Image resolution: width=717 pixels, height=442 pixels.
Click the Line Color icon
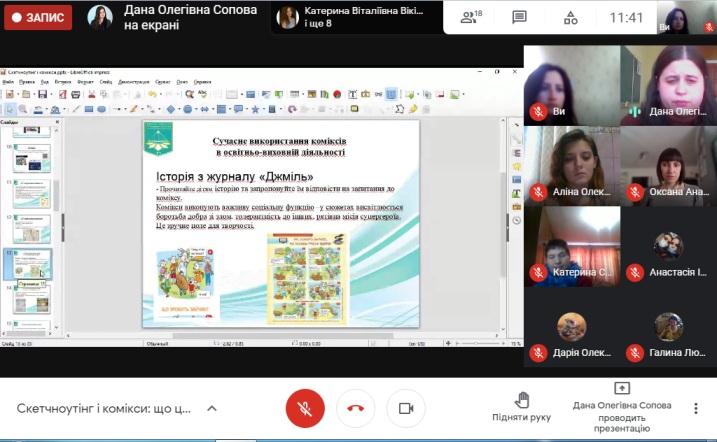tap(38, 109)
